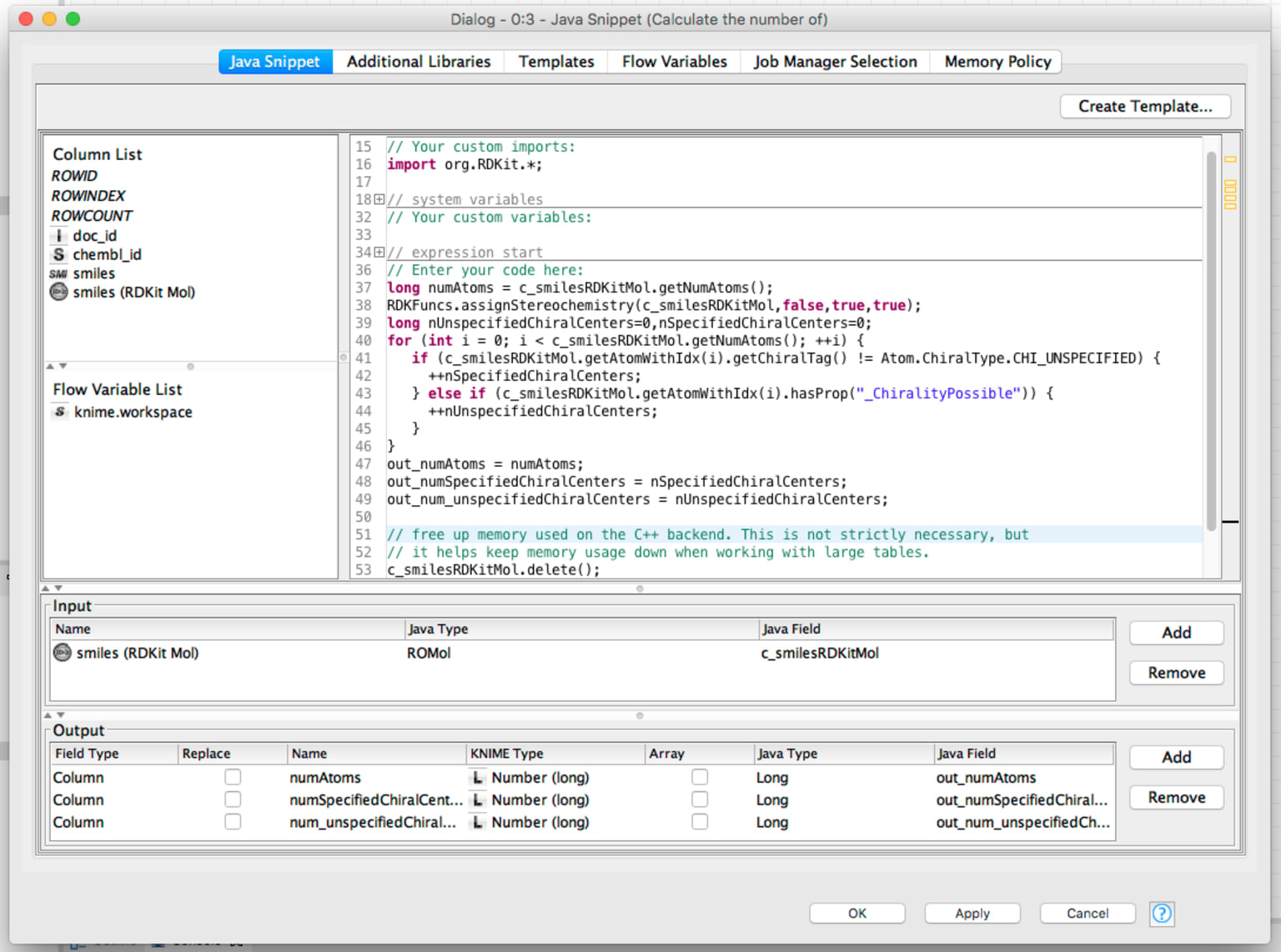Click numSpecifiedChiralCent Number (long) type icon

point(477,800)
